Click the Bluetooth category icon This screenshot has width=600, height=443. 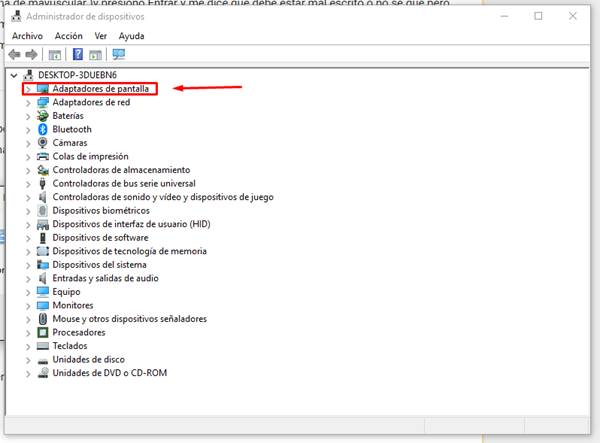(x=42, y=129)
